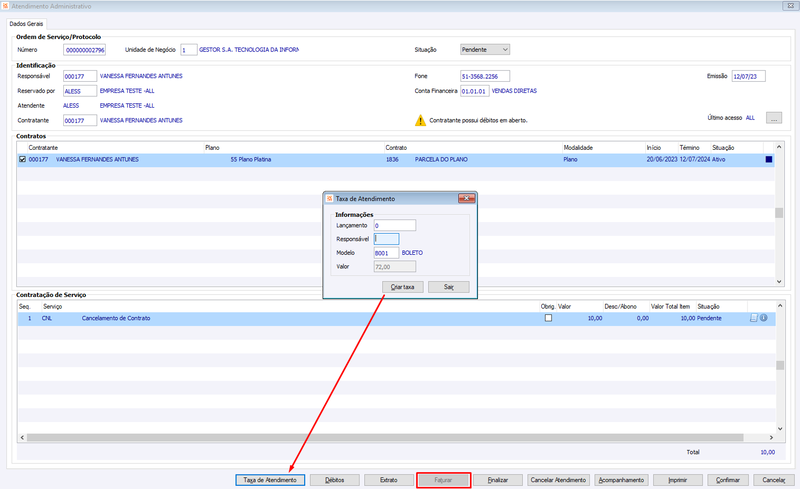The height and width of the screenshot is (489, 800).
Task: Click the Sair button in the dialog
Action: 448,287
